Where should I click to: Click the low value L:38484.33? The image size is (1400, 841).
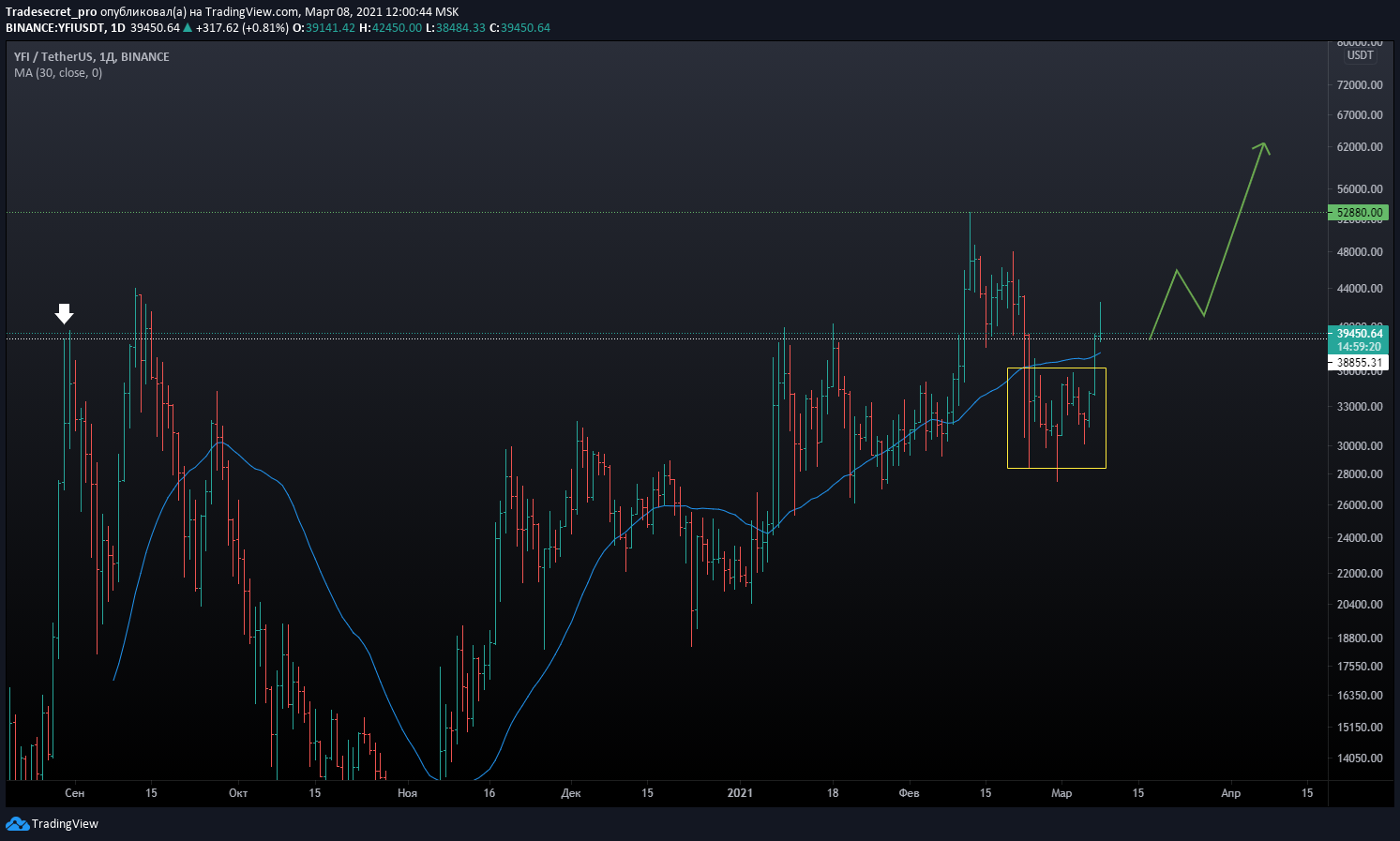(456, 28)
